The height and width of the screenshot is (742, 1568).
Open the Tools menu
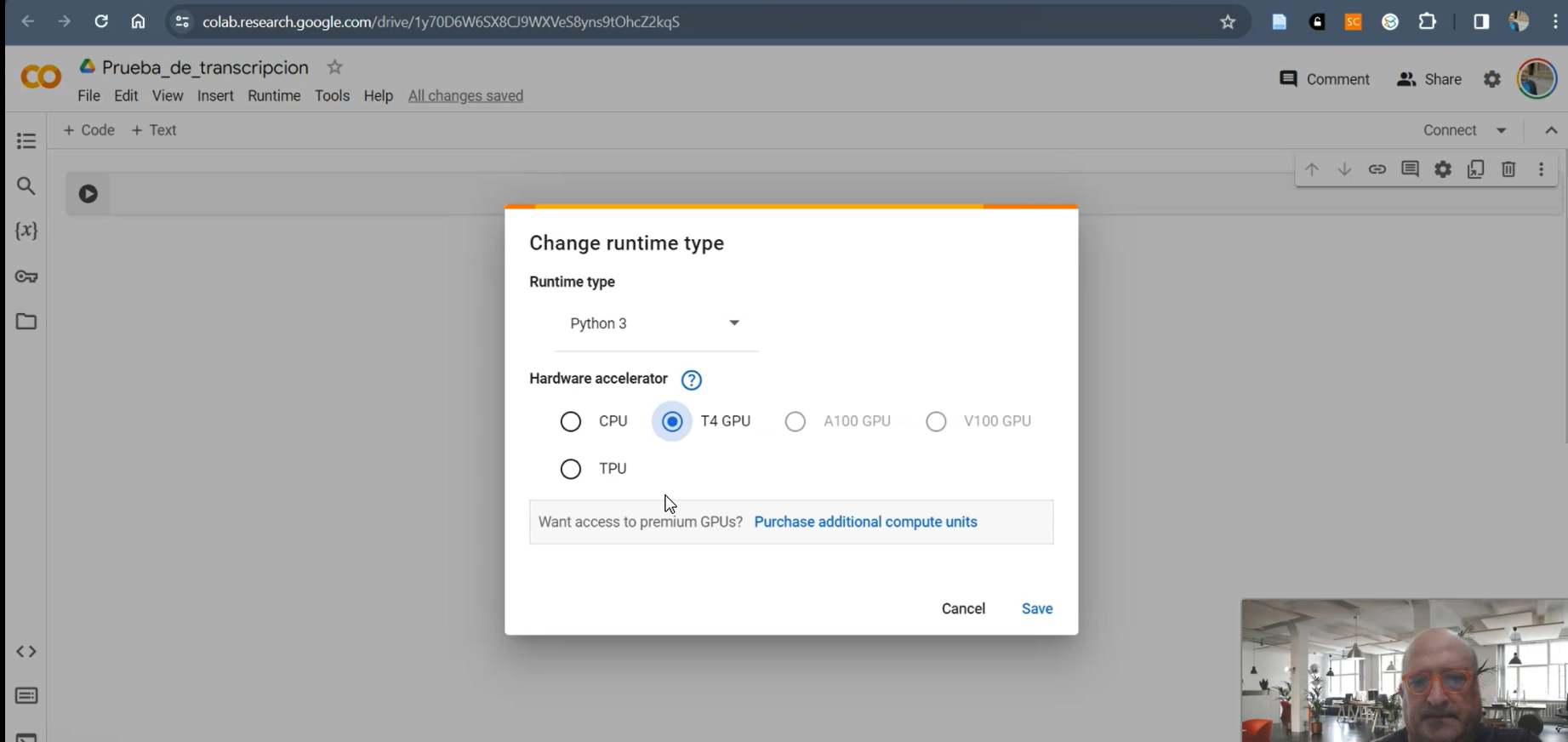click(332, 95)
